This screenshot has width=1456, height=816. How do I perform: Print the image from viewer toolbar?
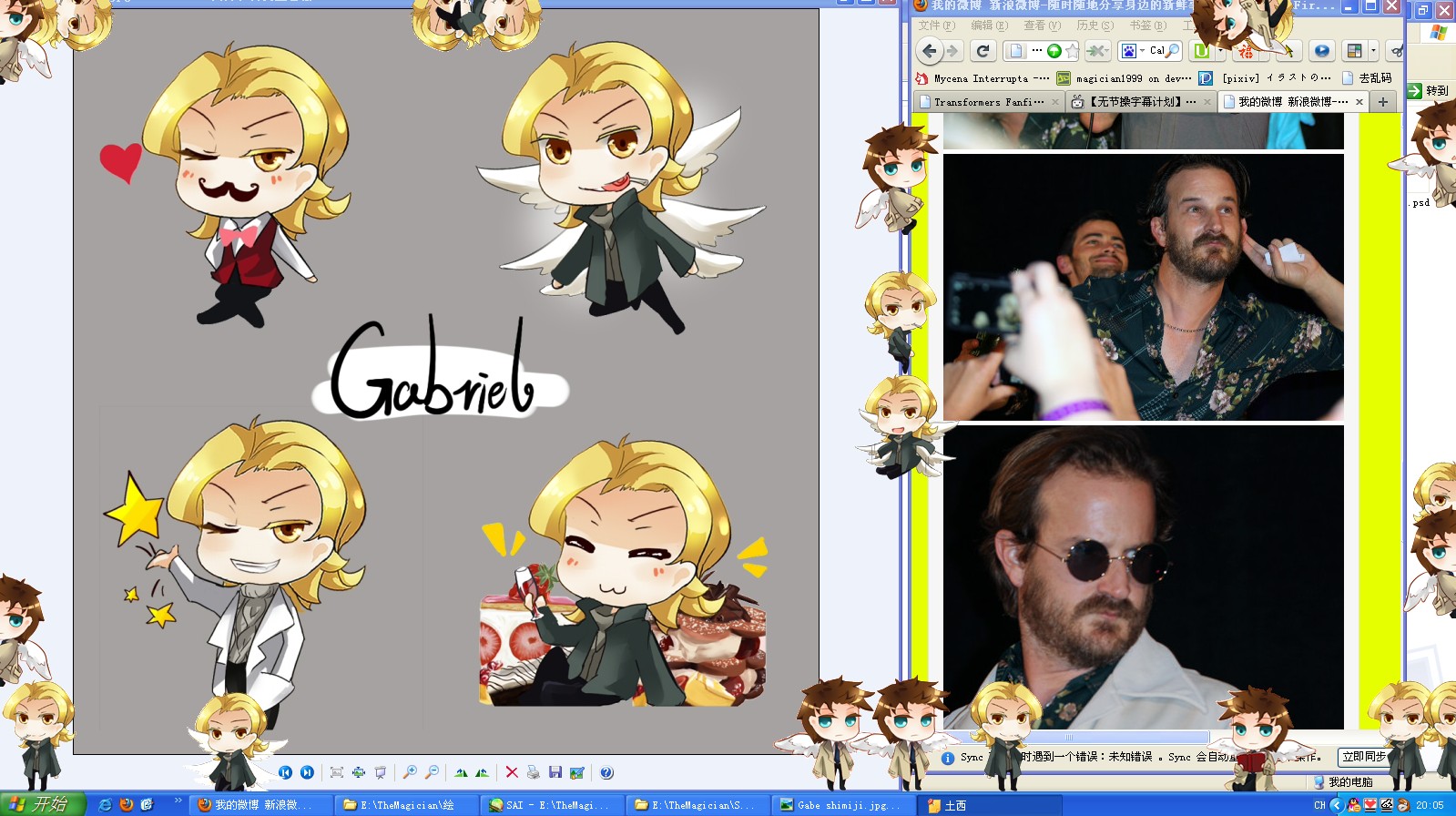click(534, 772)
